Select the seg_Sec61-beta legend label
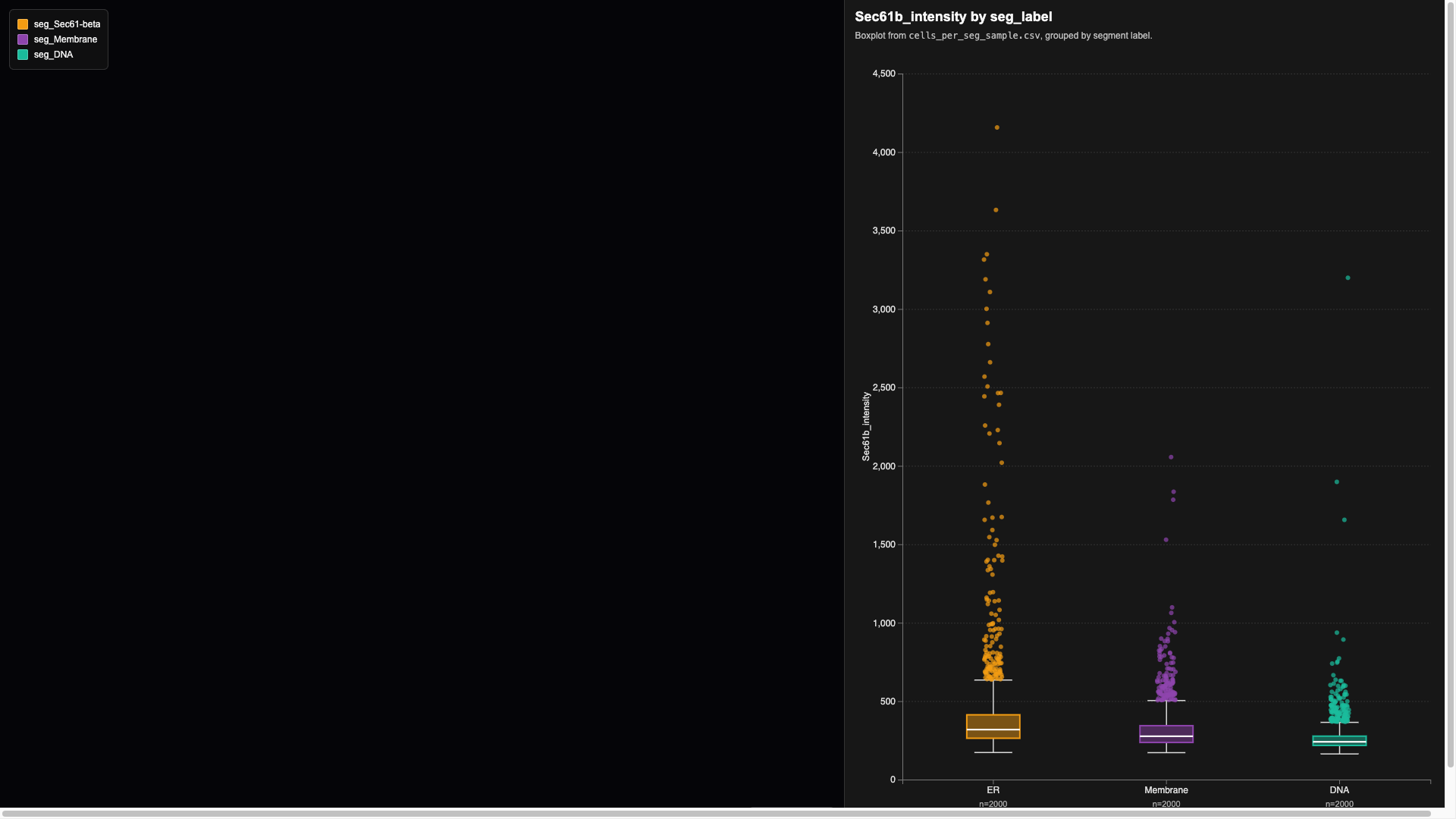The height and width of the screenshot is (819, 1456). point(67,24)
